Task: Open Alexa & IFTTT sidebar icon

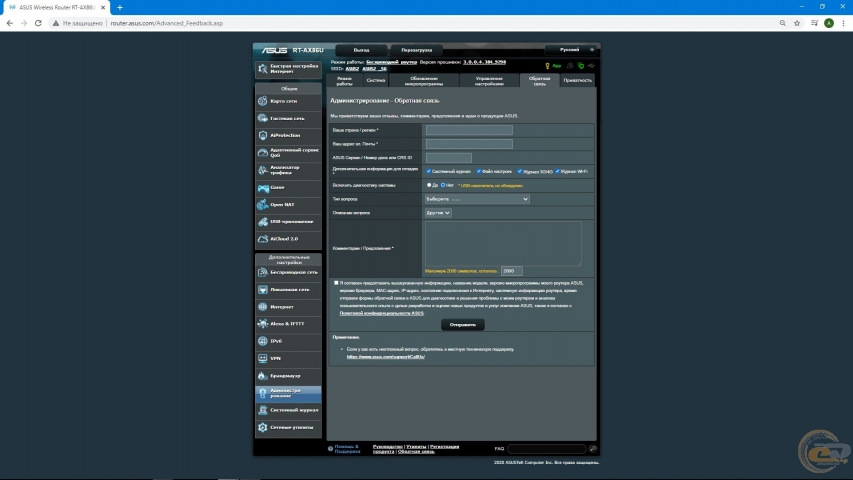Action: (x=263, y=324)
